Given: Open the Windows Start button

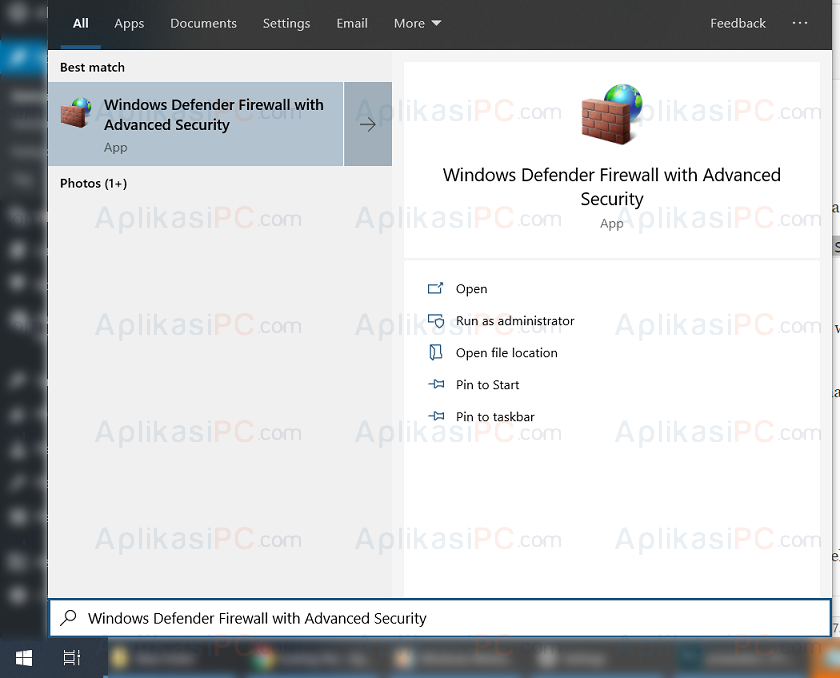Looking at the screenshot, I should [24, 658].
